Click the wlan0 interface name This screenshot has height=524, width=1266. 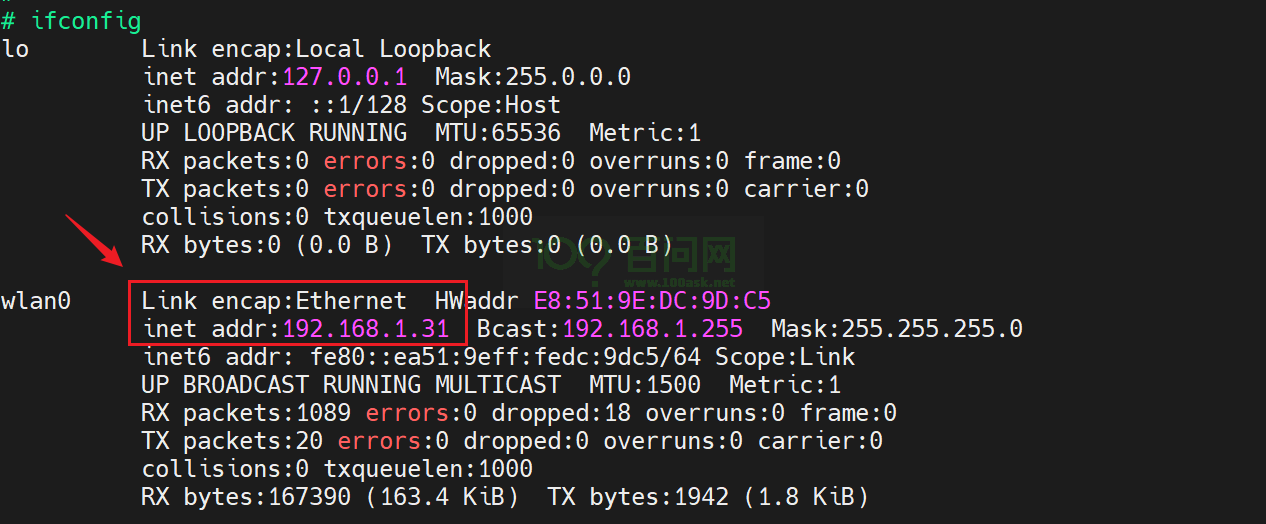pos(36,300)
